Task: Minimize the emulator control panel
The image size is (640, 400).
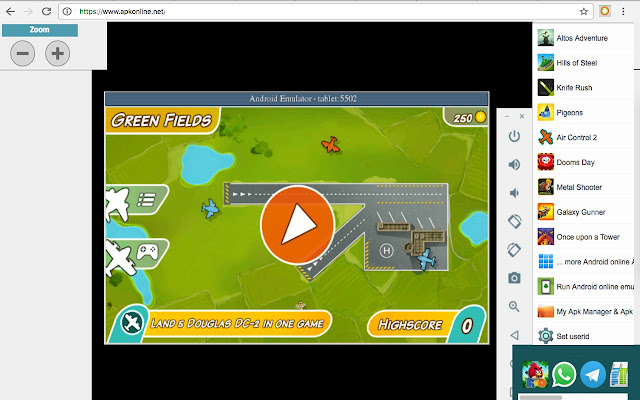Action: click(507, 117)
